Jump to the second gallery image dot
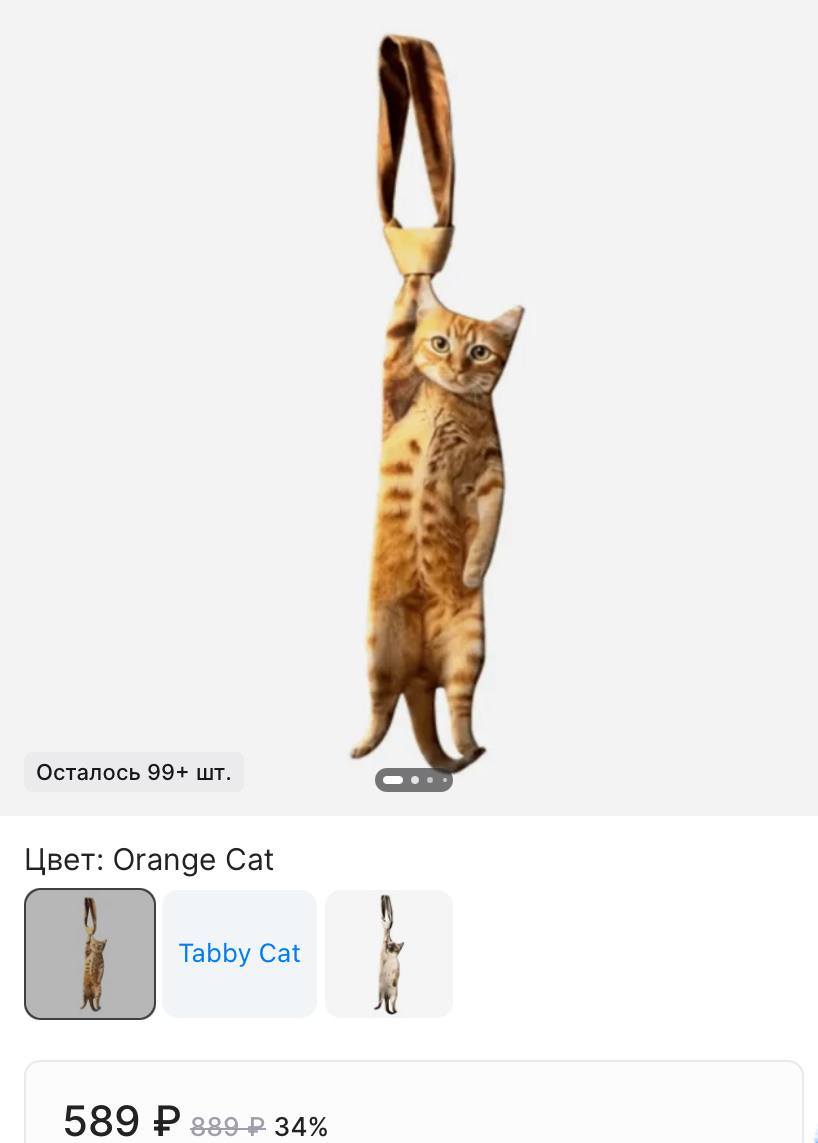818x1143 pixels. pyautogui.click(x=415, y=780)
